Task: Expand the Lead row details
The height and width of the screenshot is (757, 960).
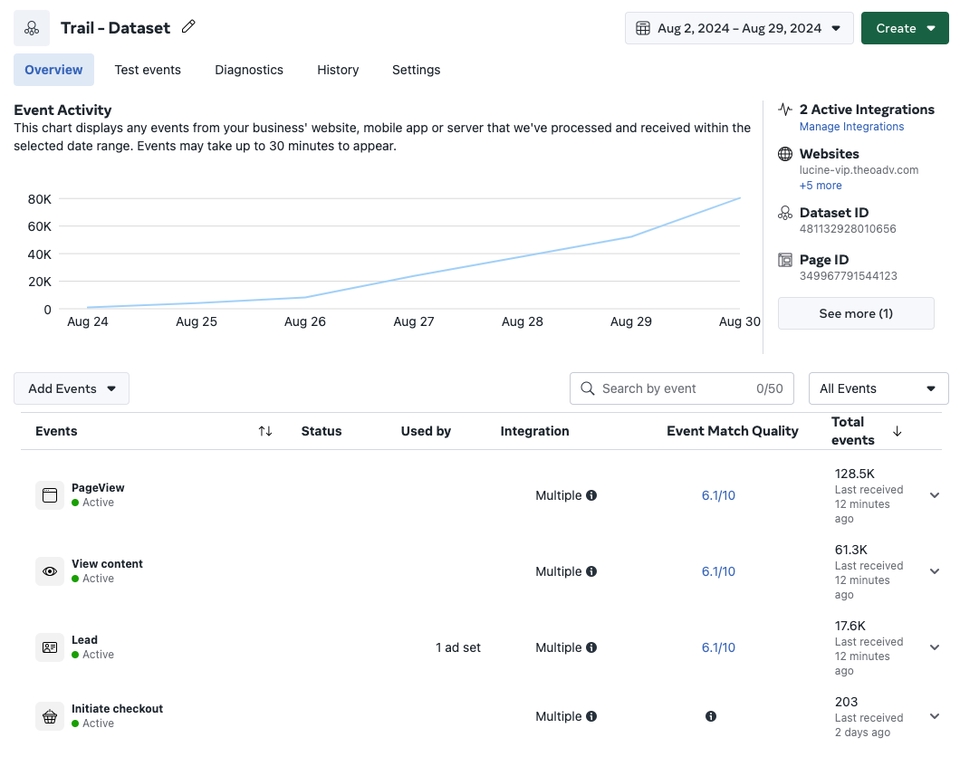Action: pos(934,647)
